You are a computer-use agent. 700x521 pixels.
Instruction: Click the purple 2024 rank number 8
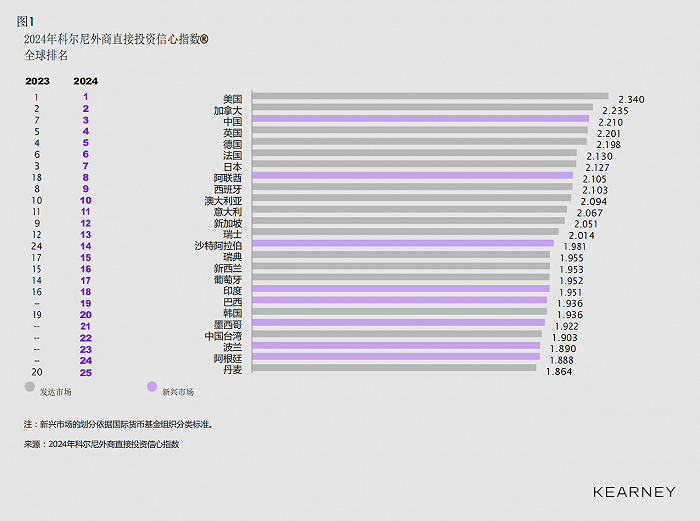point(86,178)
